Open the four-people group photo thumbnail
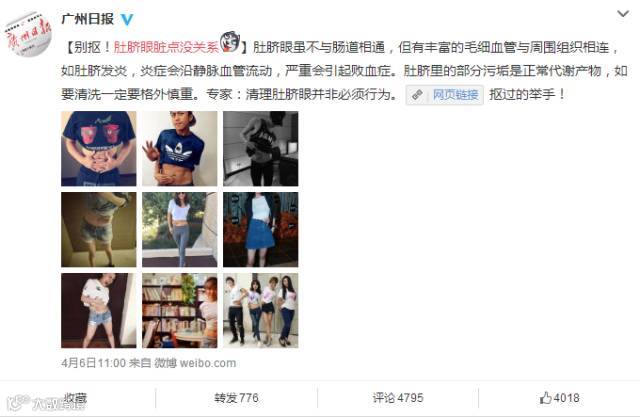This screenshot has height=417, width=640. click(x=260, y=311)
